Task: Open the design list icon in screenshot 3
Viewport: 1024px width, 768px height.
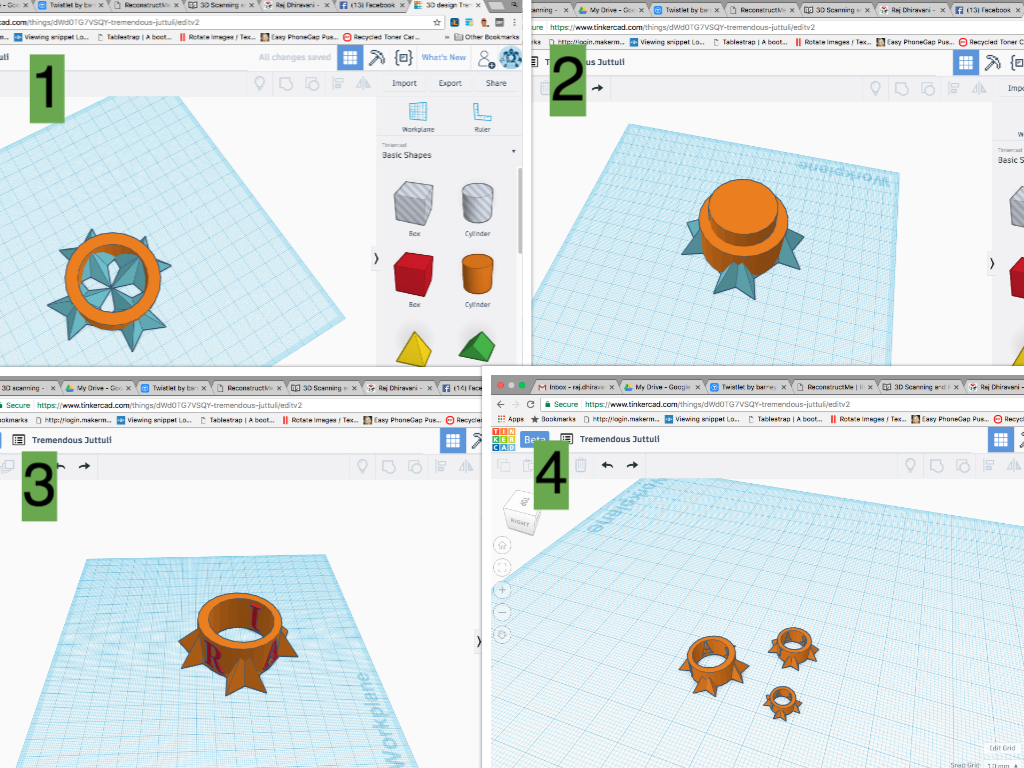Action: (x=18, y=440)
